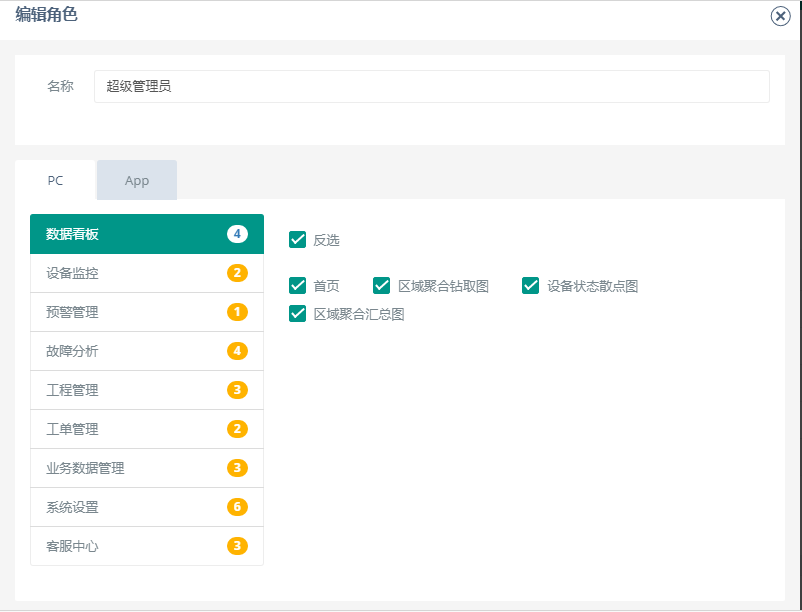Click the 编辑角色 dialog title

[x=47, y=15]
